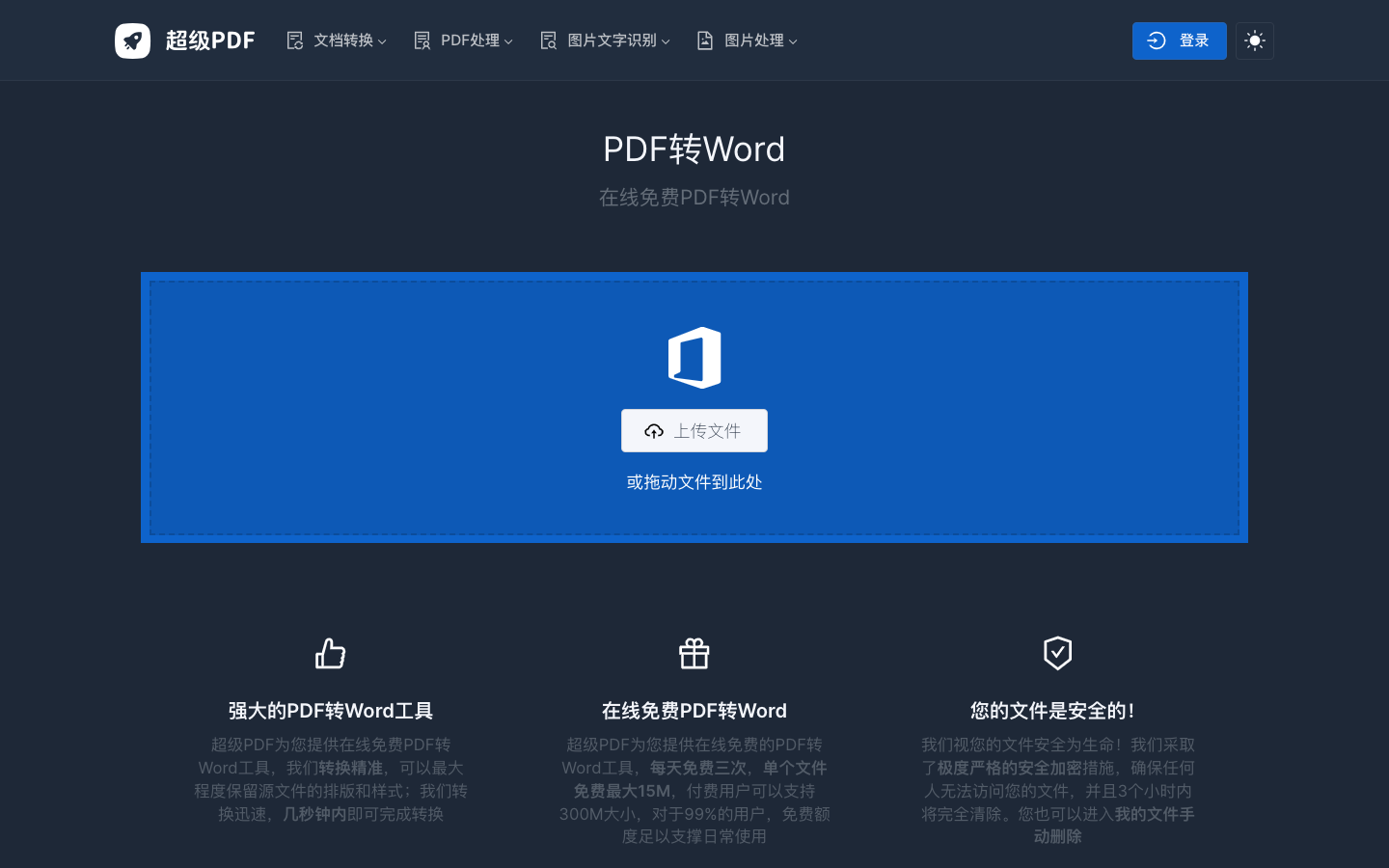Click the Word application icon in upload area
The width and height of the screenshot is (1389, 868).
click(x=694, y=357)
